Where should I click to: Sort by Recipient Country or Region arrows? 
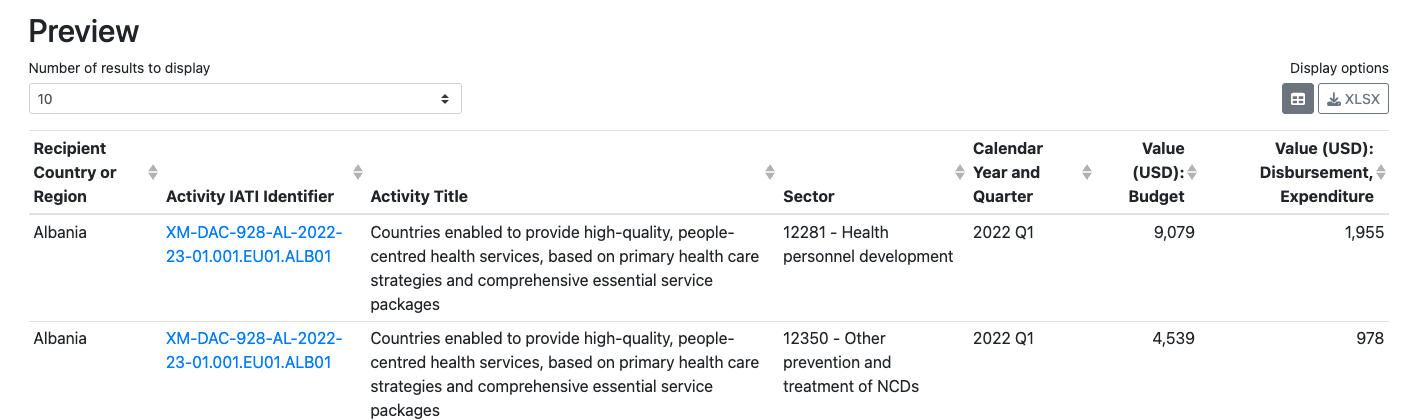coord(153,172)
